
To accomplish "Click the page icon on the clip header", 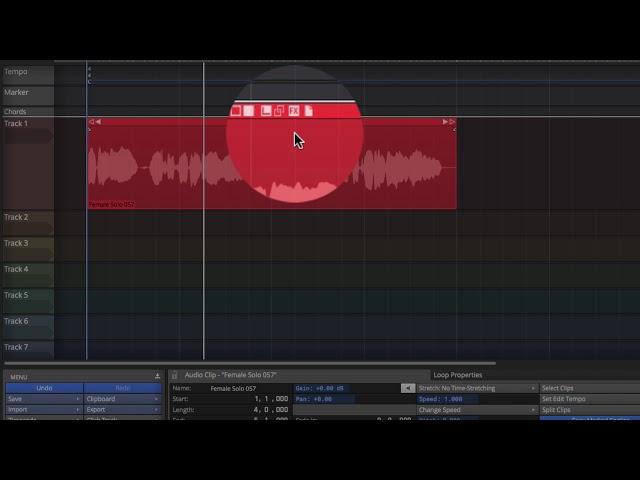I will tap(309, 111).
